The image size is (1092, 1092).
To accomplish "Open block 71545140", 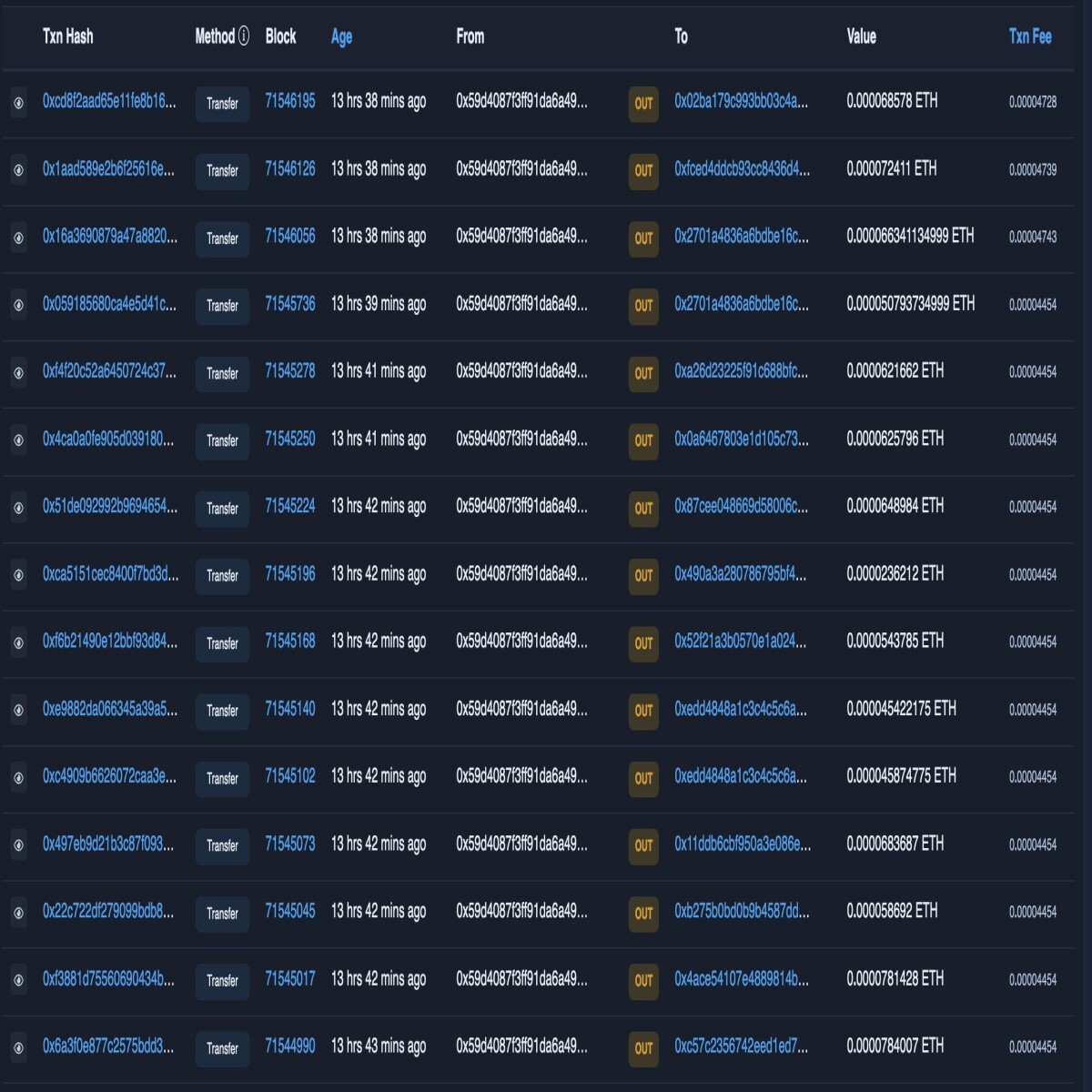I will 290,708.
